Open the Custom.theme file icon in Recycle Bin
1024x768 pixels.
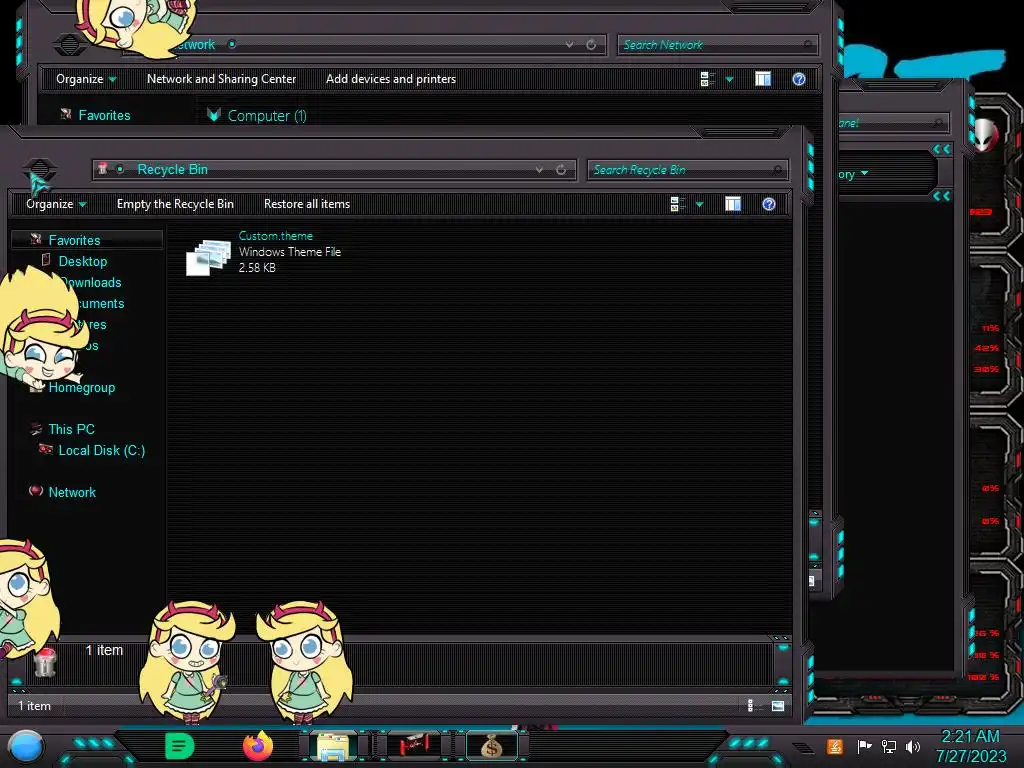point(208,257)
